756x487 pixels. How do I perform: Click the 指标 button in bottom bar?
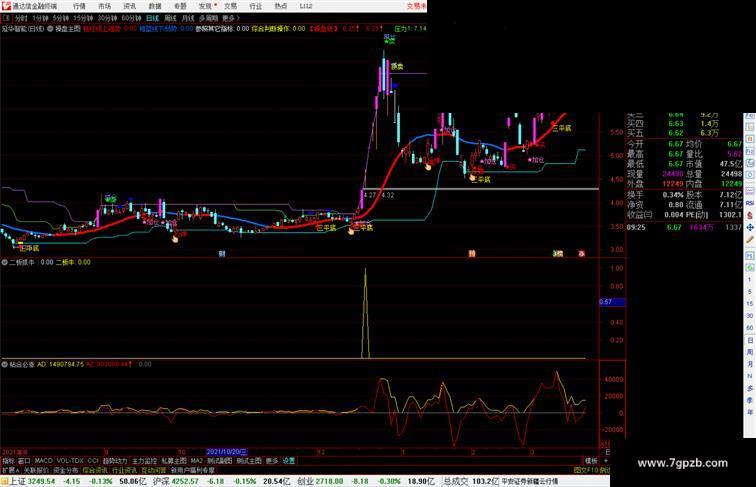tap(8, 461)
